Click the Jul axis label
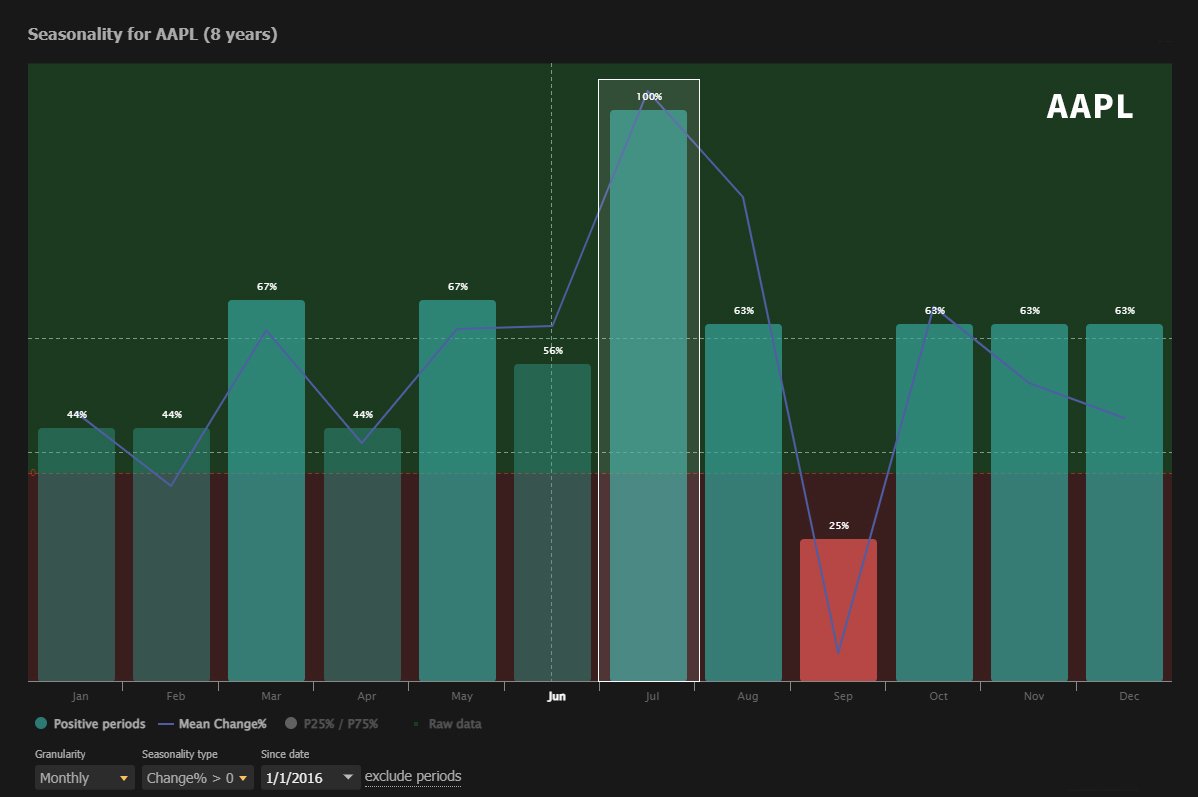This screenshot has width=1198, height=797. click(652, 696)
